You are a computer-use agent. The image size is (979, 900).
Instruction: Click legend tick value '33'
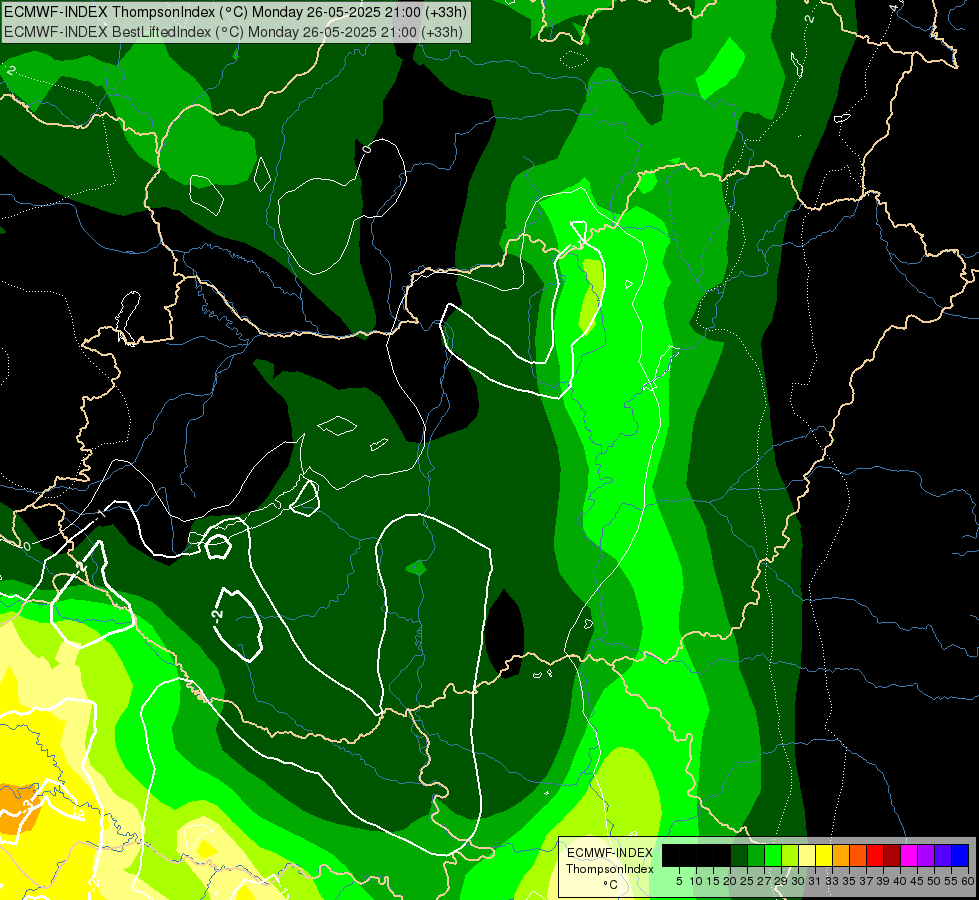[832, 881]
